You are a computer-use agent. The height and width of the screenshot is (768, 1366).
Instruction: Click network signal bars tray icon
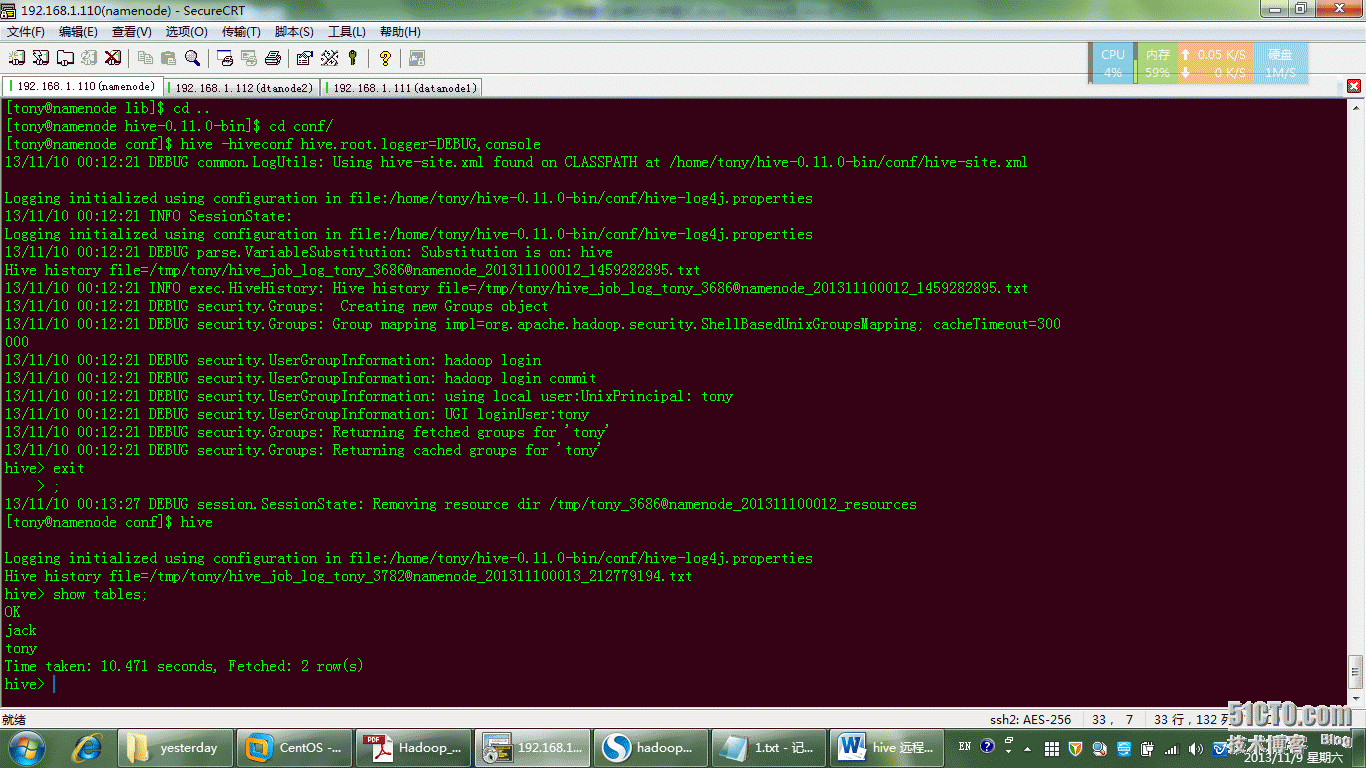1172,748
